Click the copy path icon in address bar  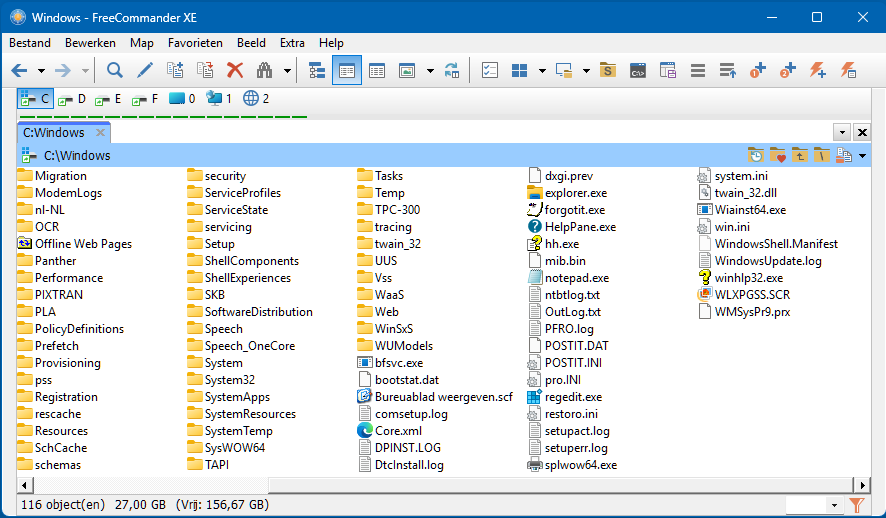click(x=844, y=155)
